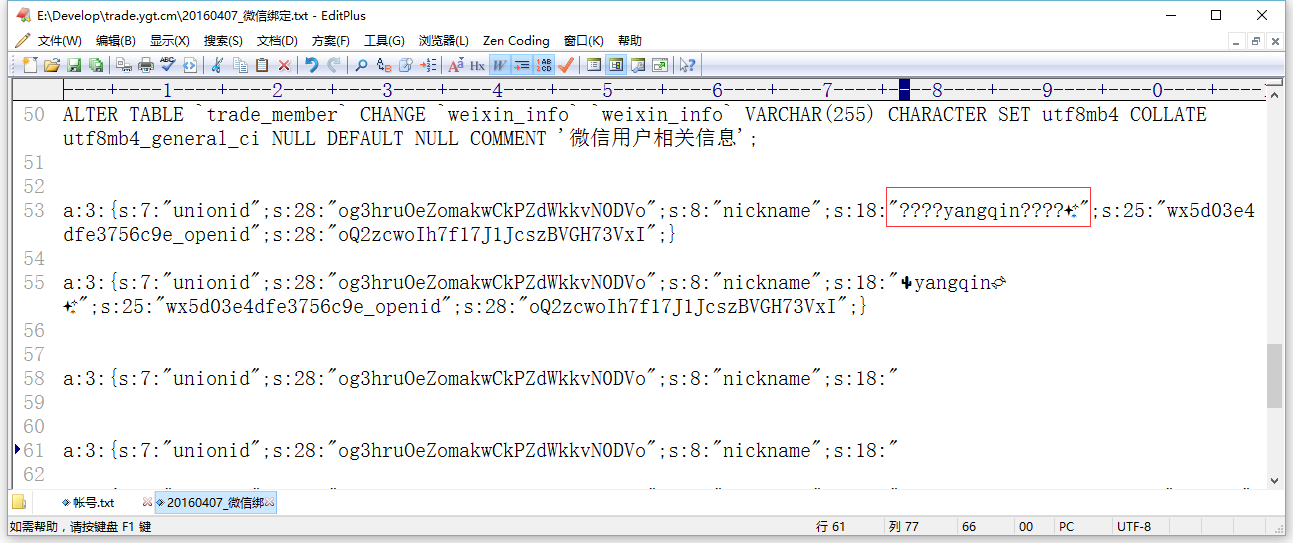
Task: Open the 窗口(K) menu
Action: tap(584, 41)
